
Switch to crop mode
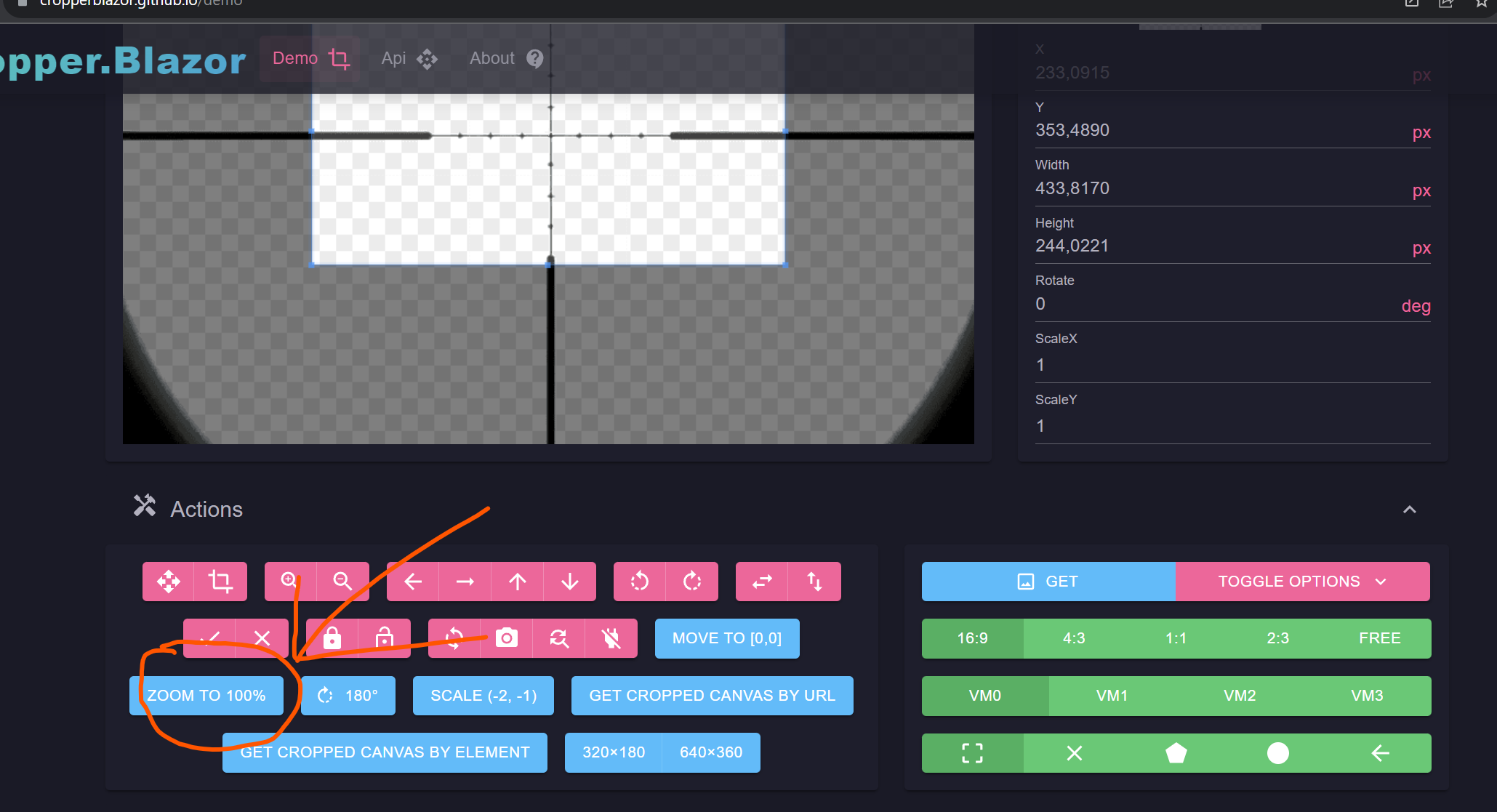click(x=220, y=582)
